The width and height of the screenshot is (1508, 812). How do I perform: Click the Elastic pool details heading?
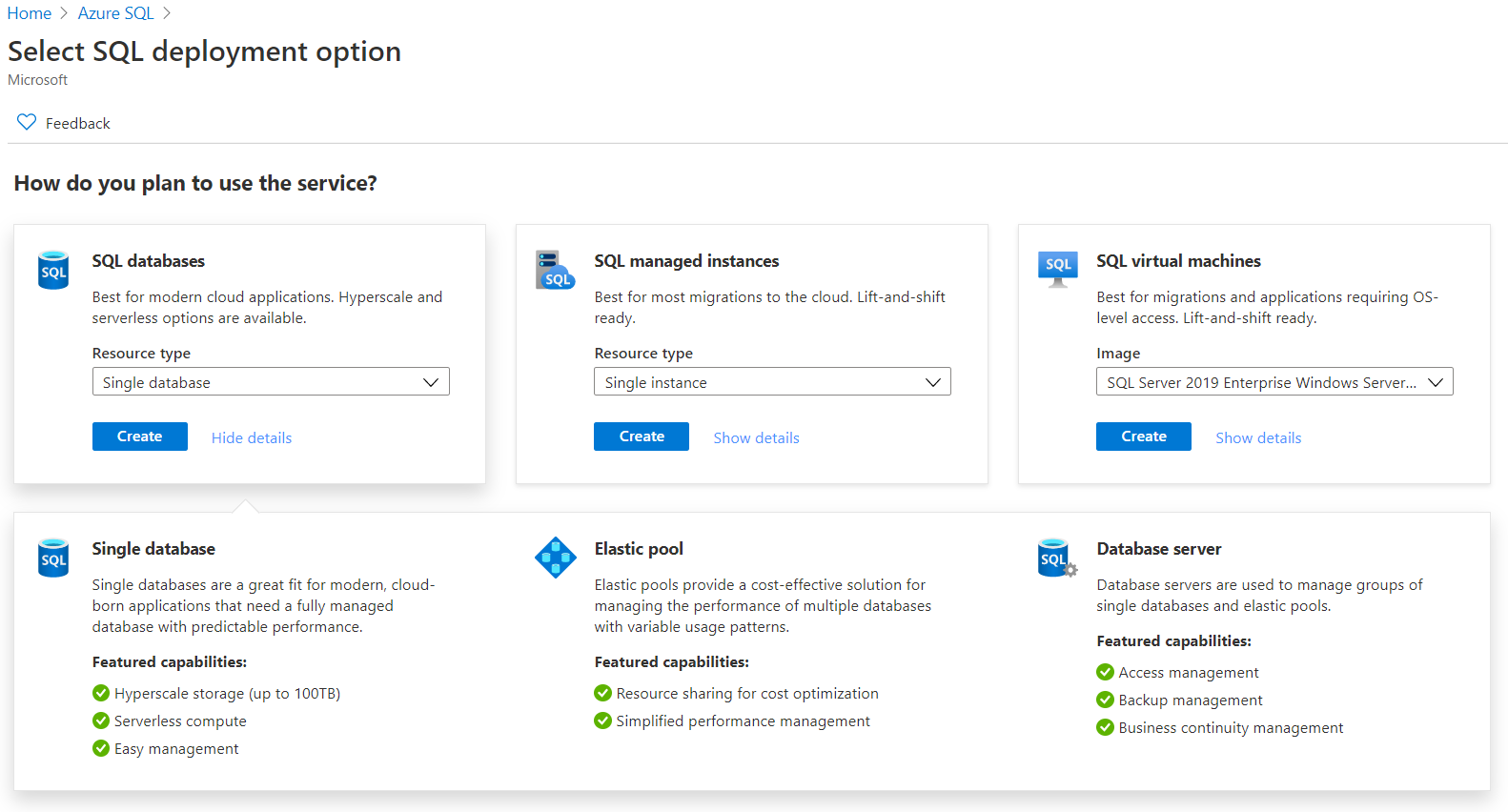pos(639,549)
